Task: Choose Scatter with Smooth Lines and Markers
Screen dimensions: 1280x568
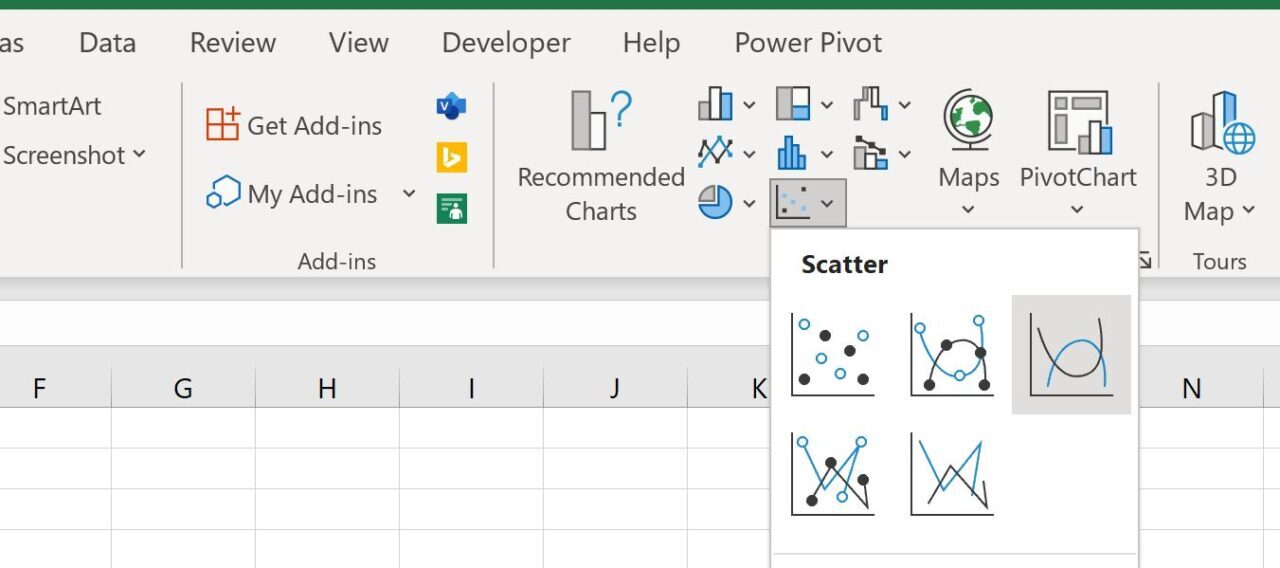Action: pyautogui.click(x=952, y=354)
